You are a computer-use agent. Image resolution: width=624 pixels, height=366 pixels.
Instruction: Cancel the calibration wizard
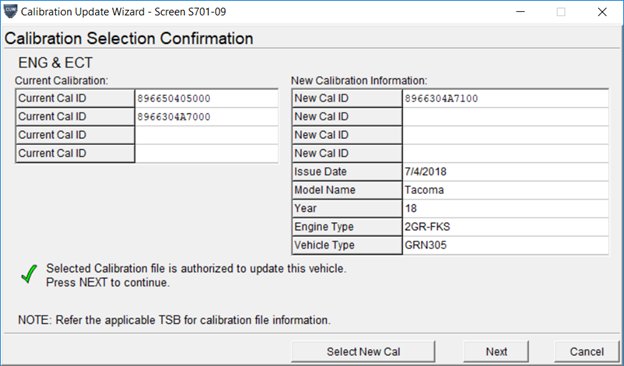(587, 352)
